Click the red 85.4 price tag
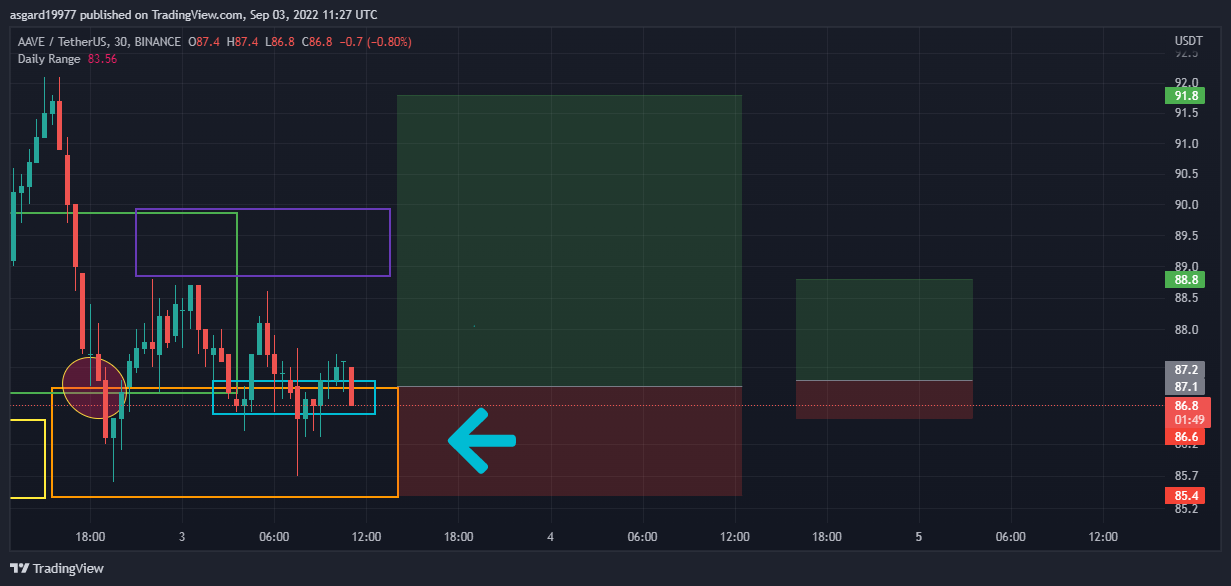Image resolution: width=1231 pixels, height=586 pixels. point(1186,495)
